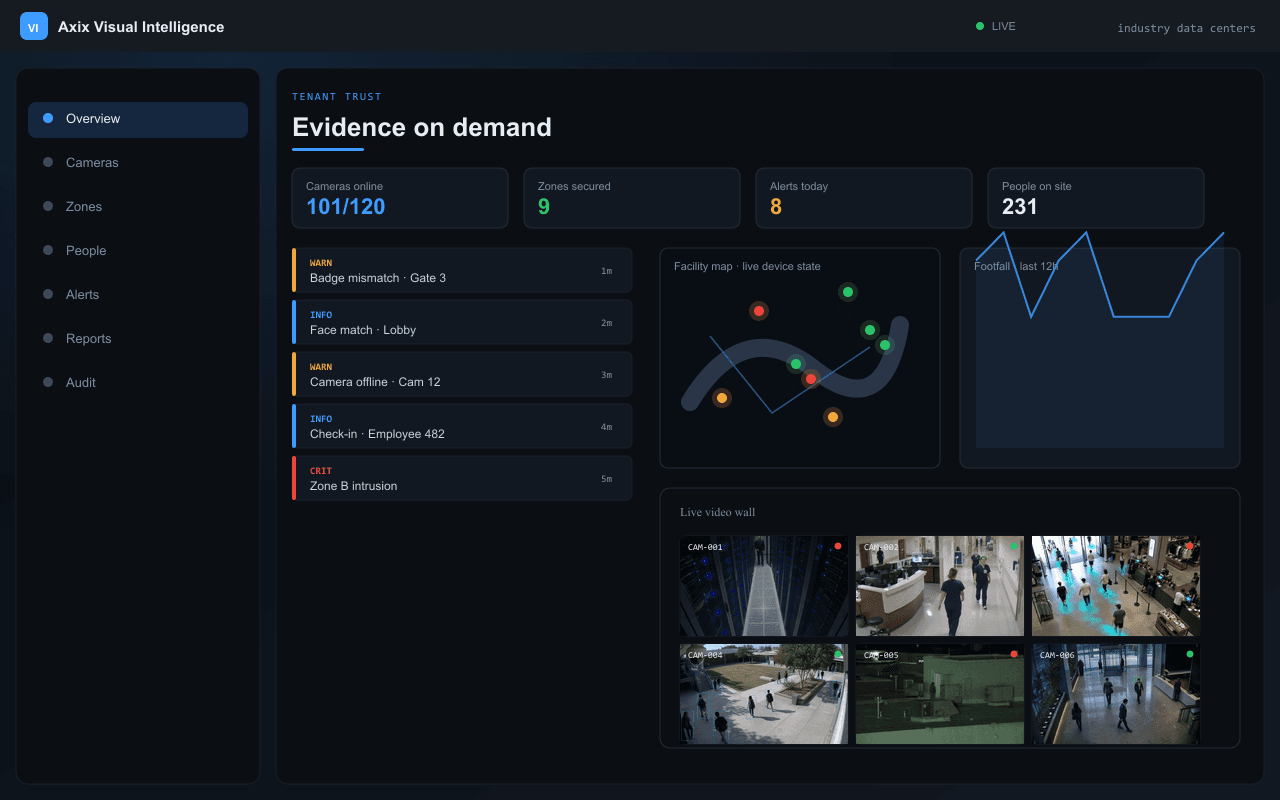This screenshot has height=800, width=1280.
Task: Open the CAM-001 server aisle feed
Action: click(764, 586)
